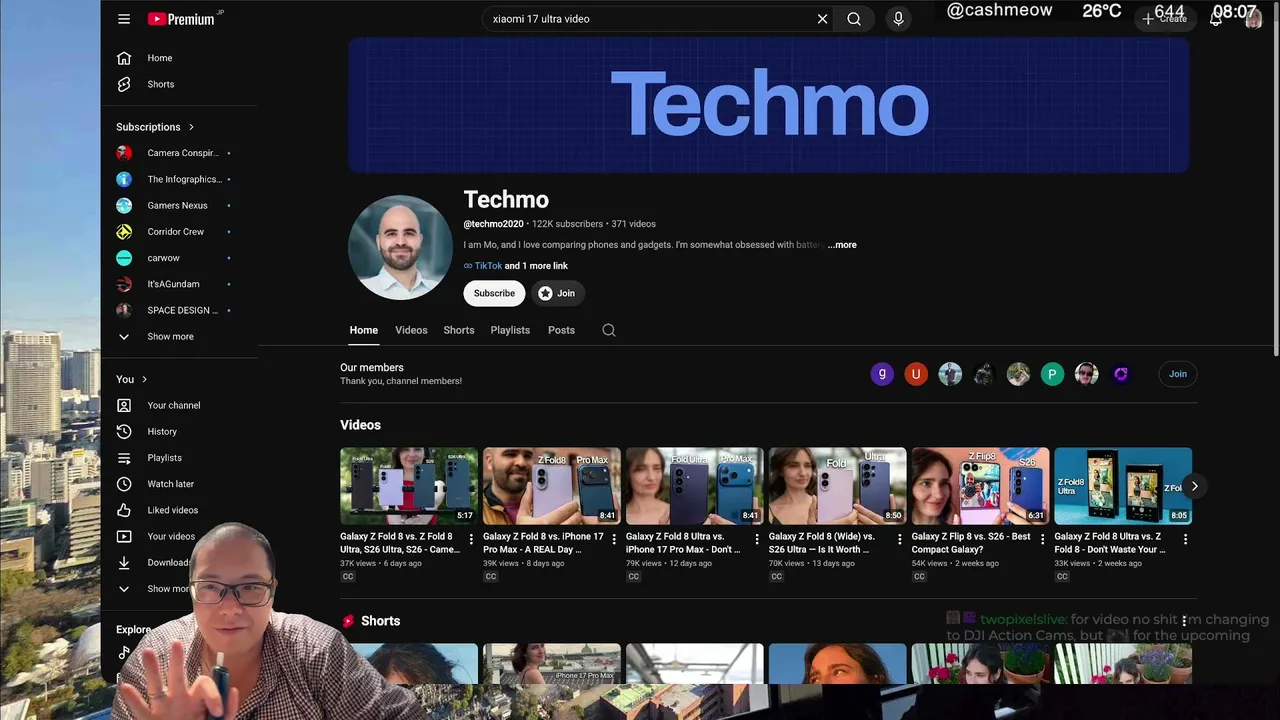Expand Subscriptions section chevron
Viewport: 1280px width, 720px height.
[x=191, y=127]
